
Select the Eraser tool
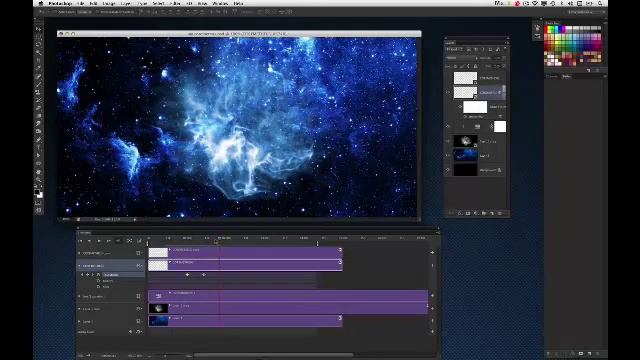pyautogui.click(x=39, y=108)
